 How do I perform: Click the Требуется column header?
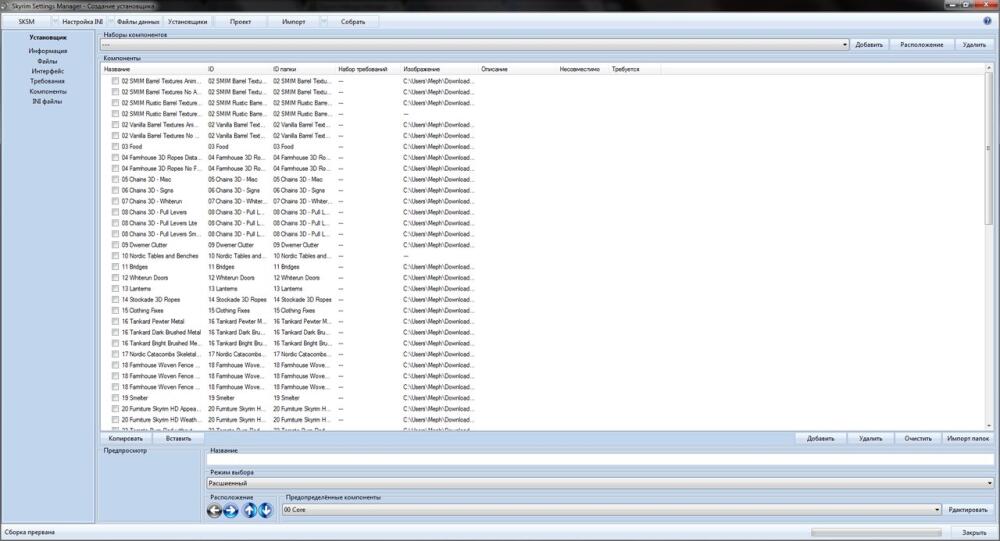(635, 69)
